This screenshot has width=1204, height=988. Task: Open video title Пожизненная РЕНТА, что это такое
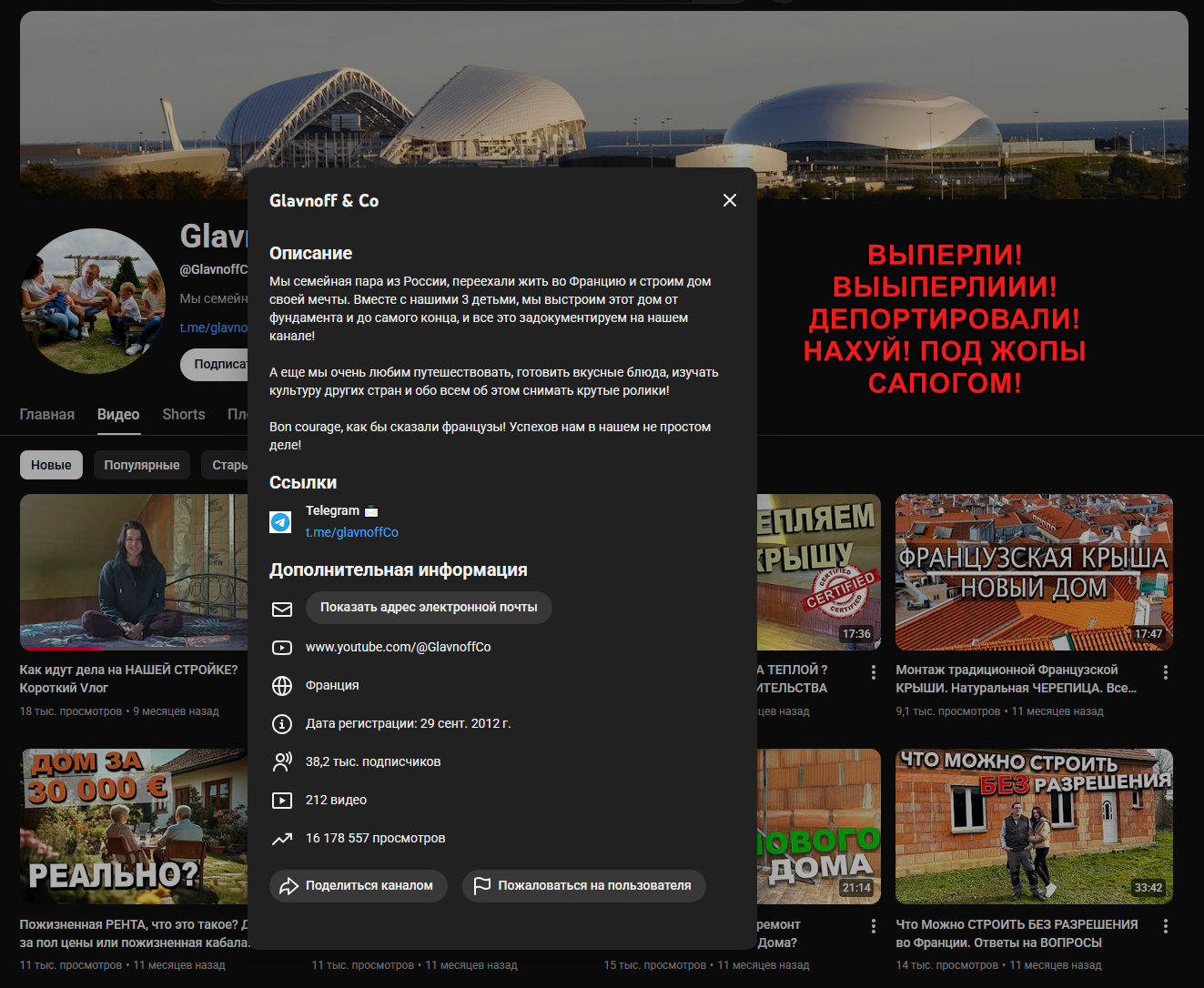[x=134, y=933]
